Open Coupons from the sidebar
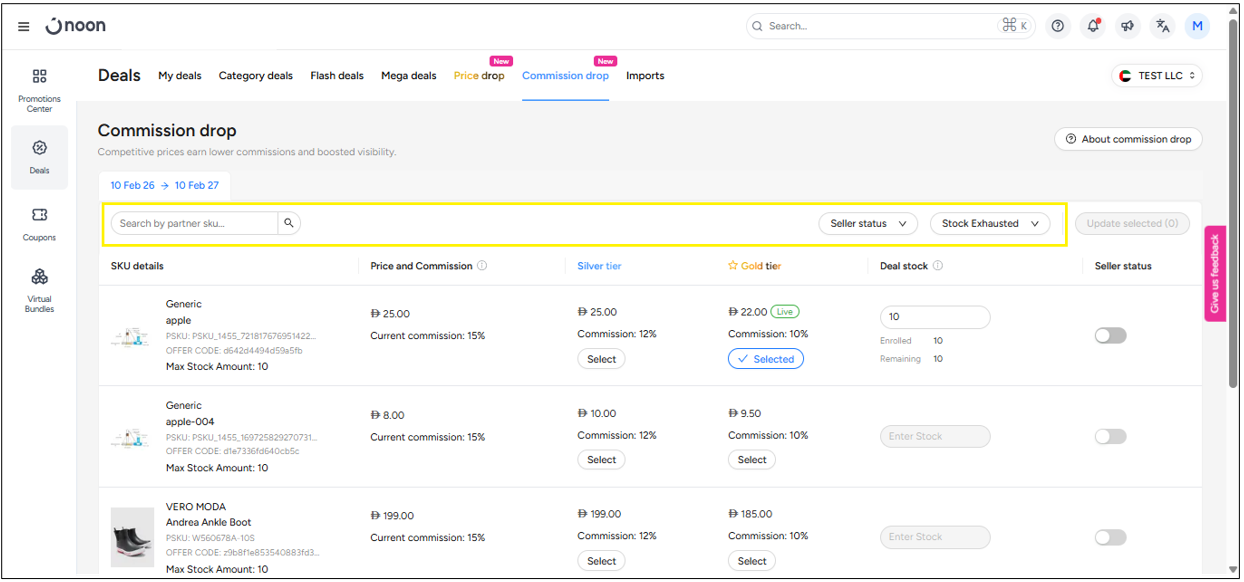This screenshot has height=582, width=1244. coord(39,224)
